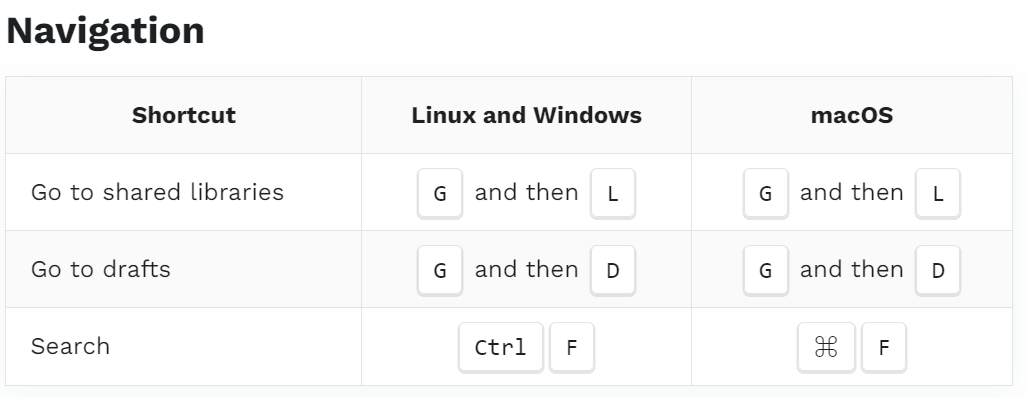This screenshot has width=1028, height=398.
Task: Select the Go to shared libraries row label
Action: [x=157, y=192]
